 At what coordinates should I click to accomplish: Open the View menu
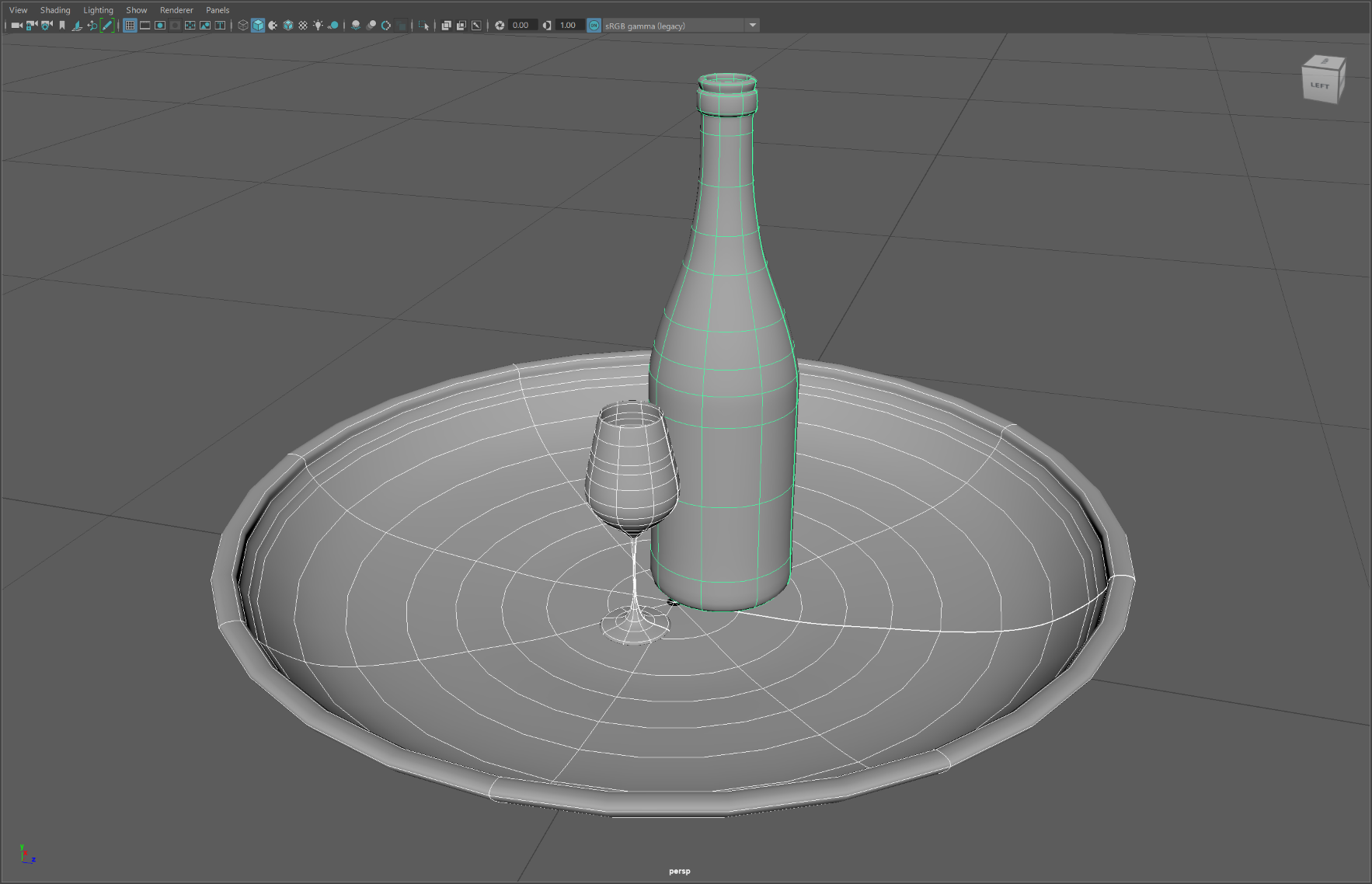click(18, 10)
